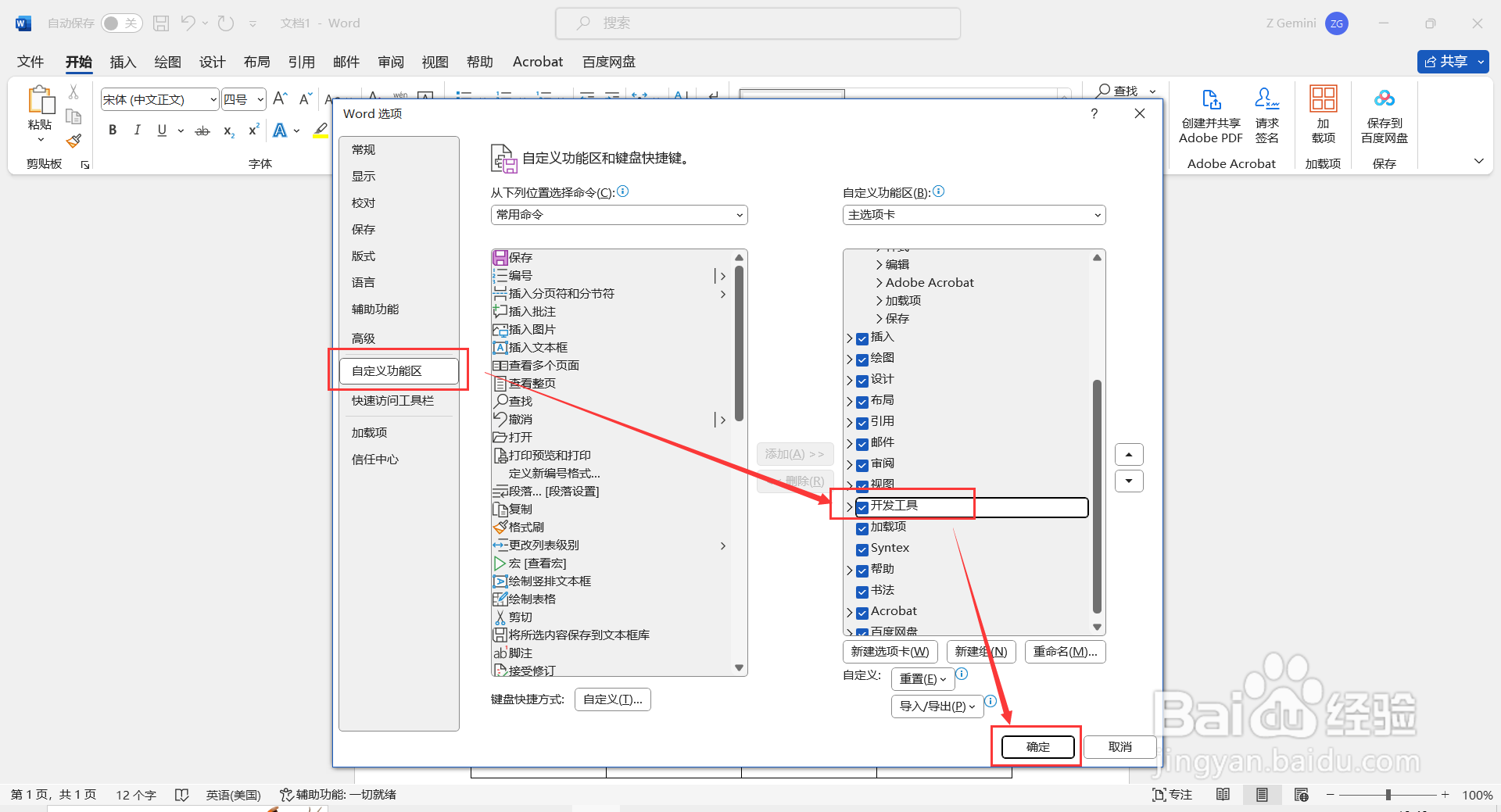Open the 导入/导出 dropdown button

point(937,706)
